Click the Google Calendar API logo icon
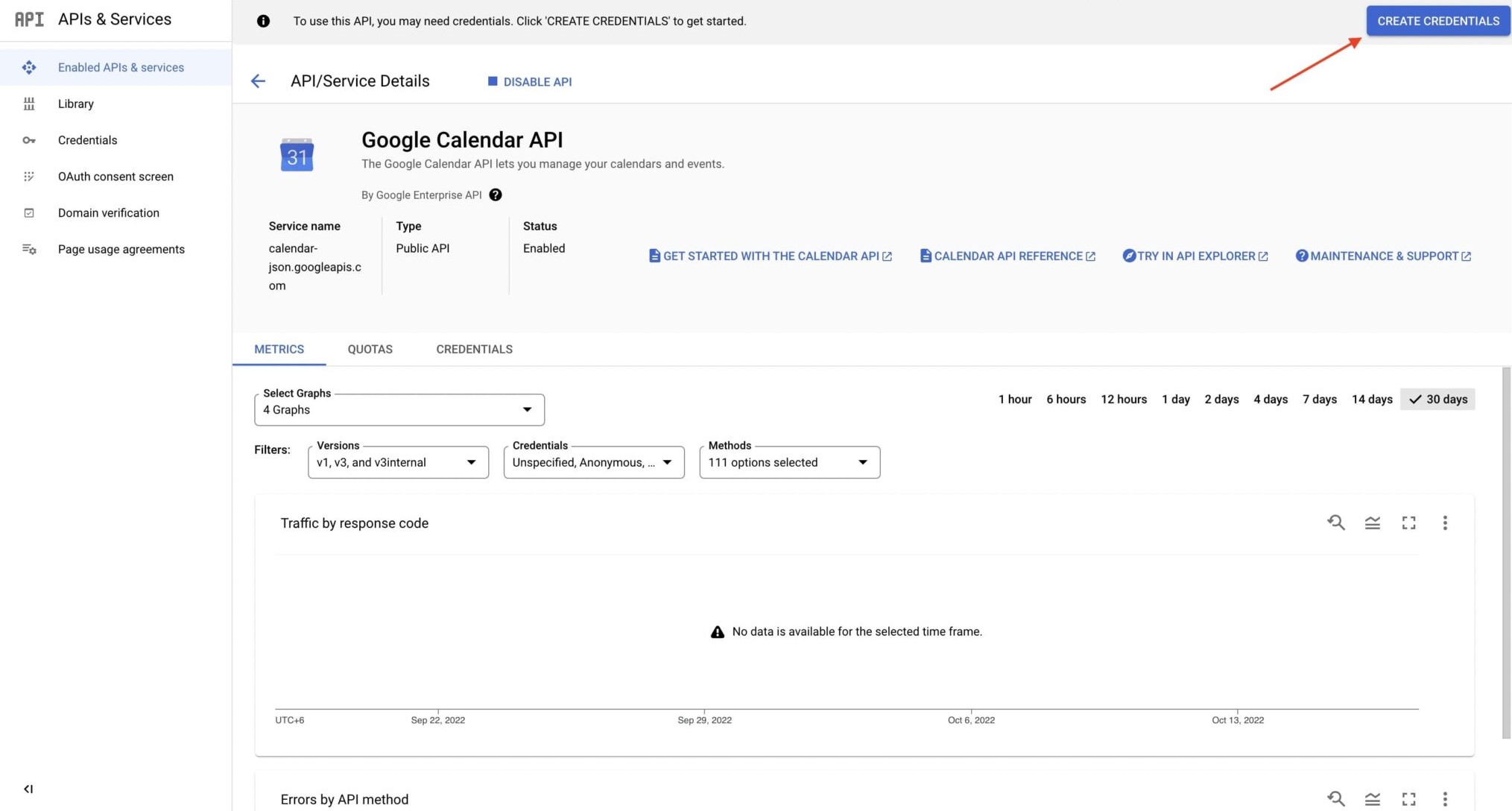Image resolution: width=1512 pixels, height=811 pixels. tap(297, 155)
